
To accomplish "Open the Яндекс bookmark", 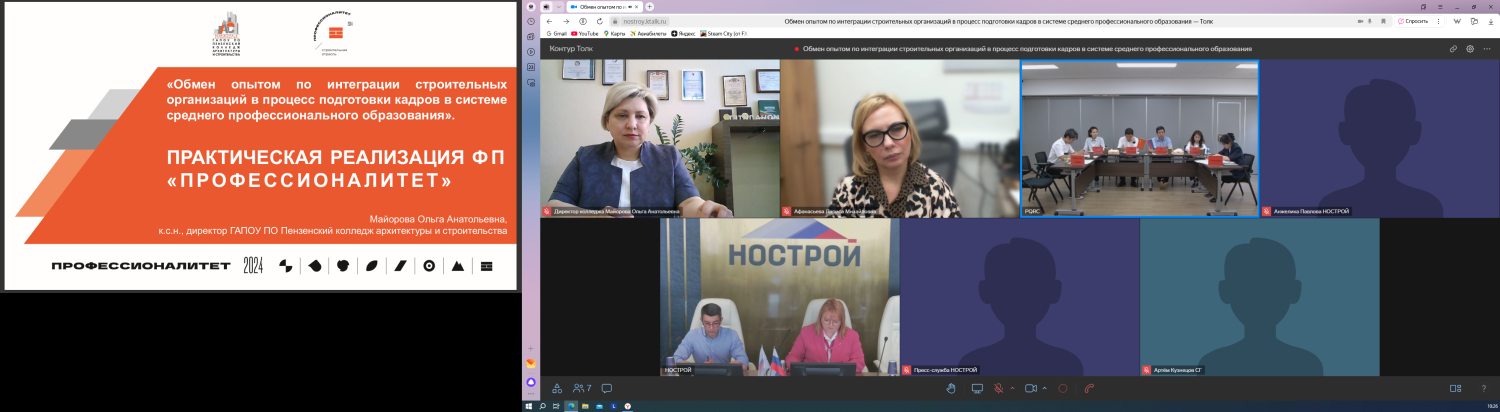I will click(683, 33).
